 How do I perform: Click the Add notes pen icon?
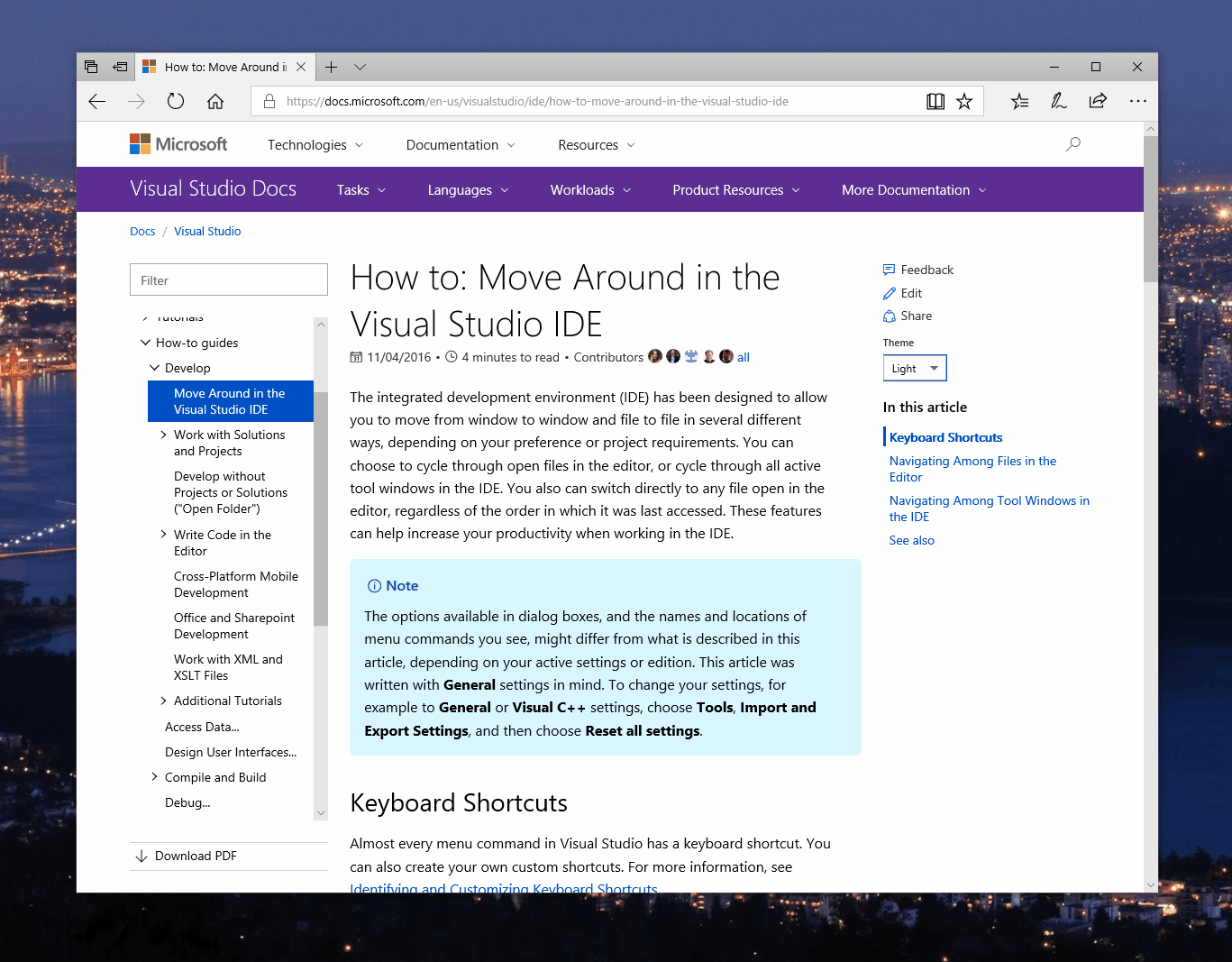point(1059,101)
